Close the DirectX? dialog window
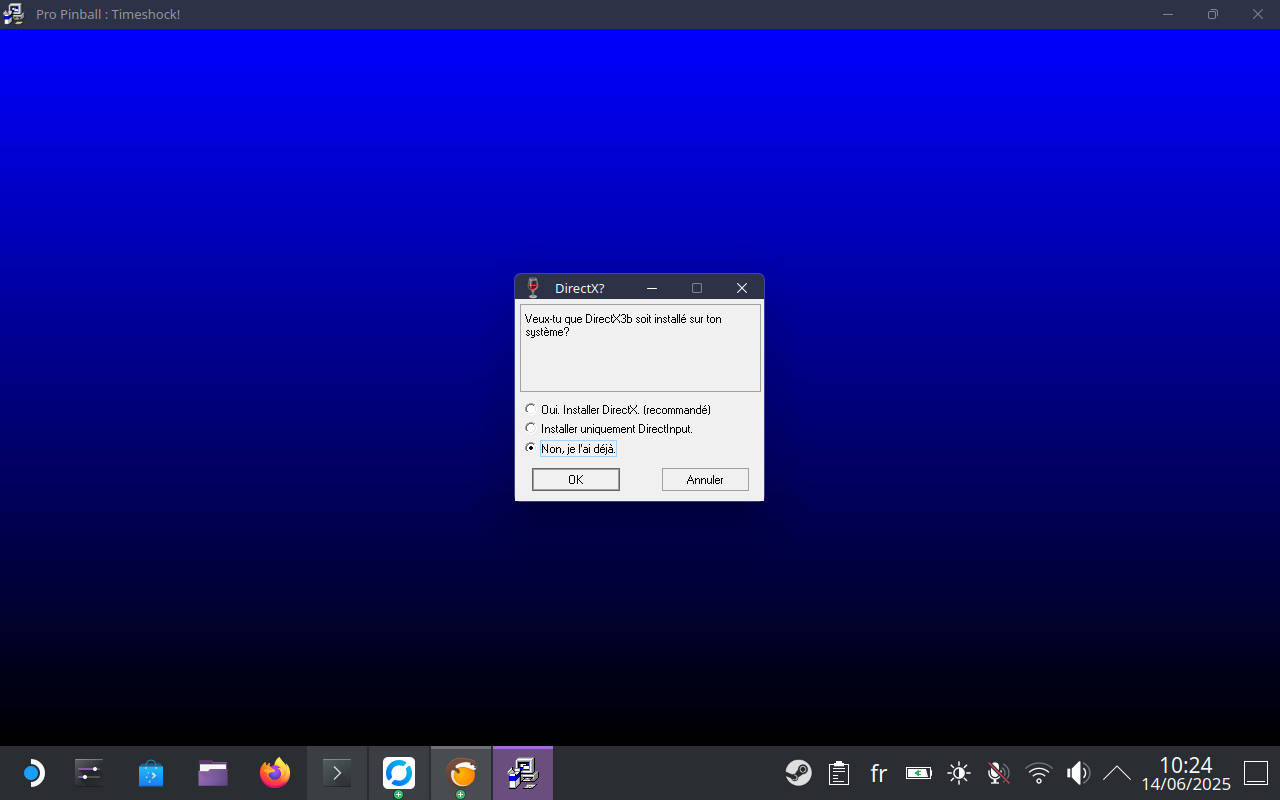Viewport: 1280px width, 800px height. [x=742, y=288]
